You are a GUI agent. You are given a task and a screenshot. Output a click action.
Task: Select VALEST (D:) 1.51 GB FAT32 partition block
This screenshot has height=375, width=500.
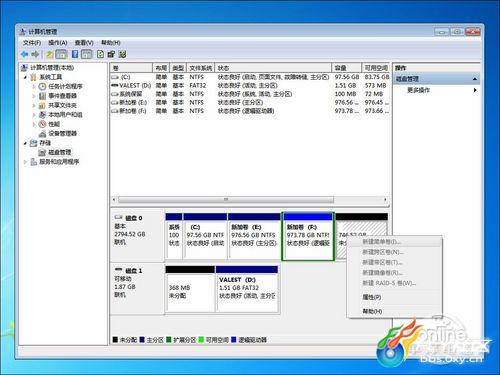(x=247, y=289)
